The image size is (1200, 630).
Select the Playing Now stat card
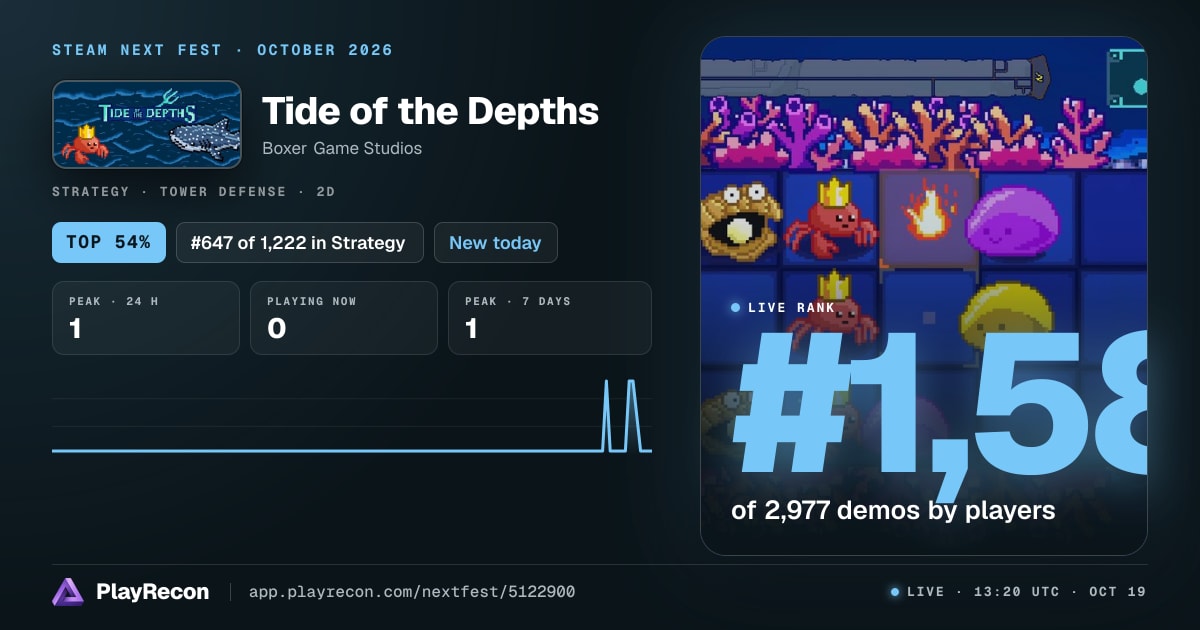344,318
